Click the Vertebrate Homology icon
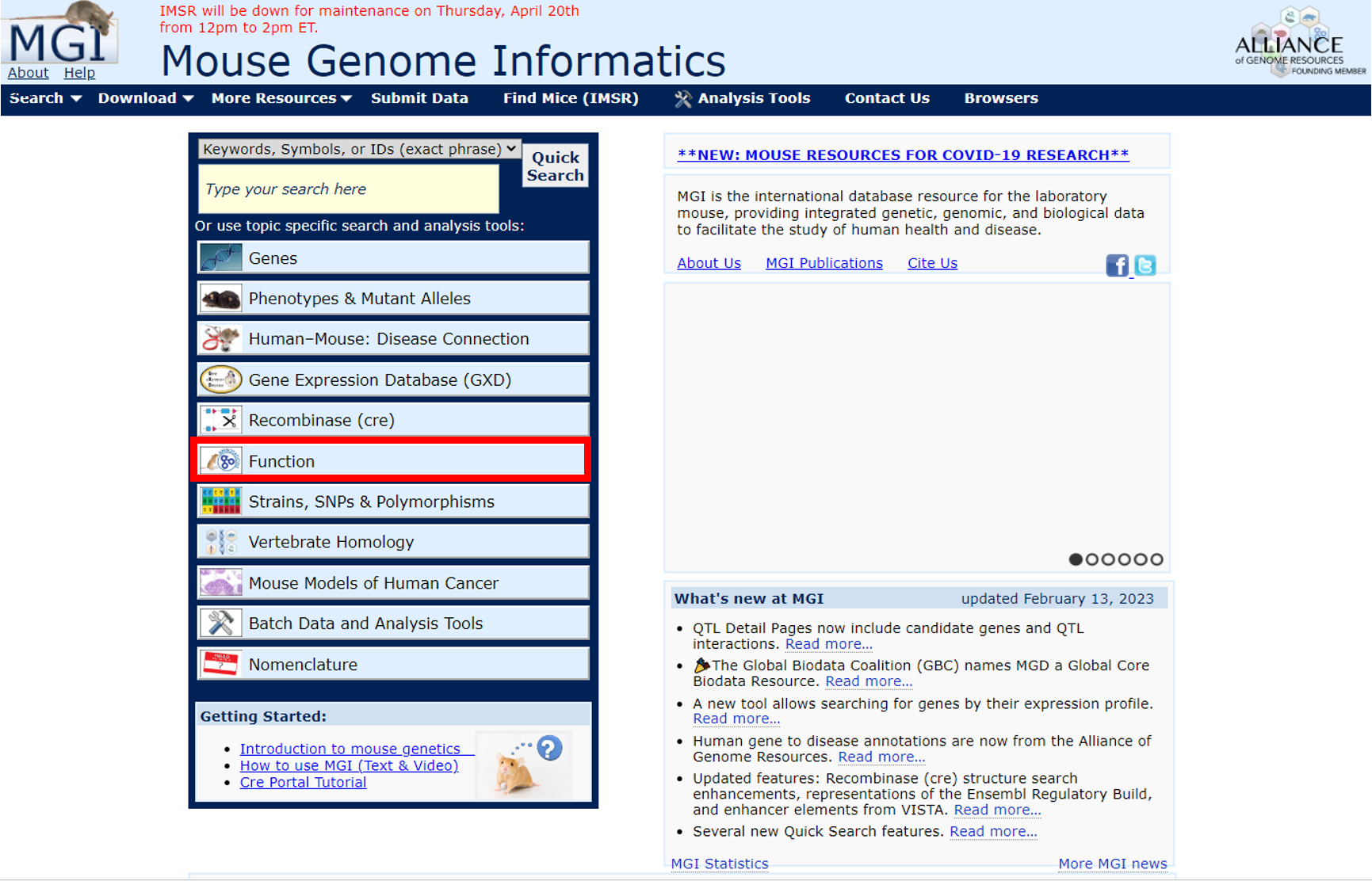The image size is (1372, 881). 220,542
